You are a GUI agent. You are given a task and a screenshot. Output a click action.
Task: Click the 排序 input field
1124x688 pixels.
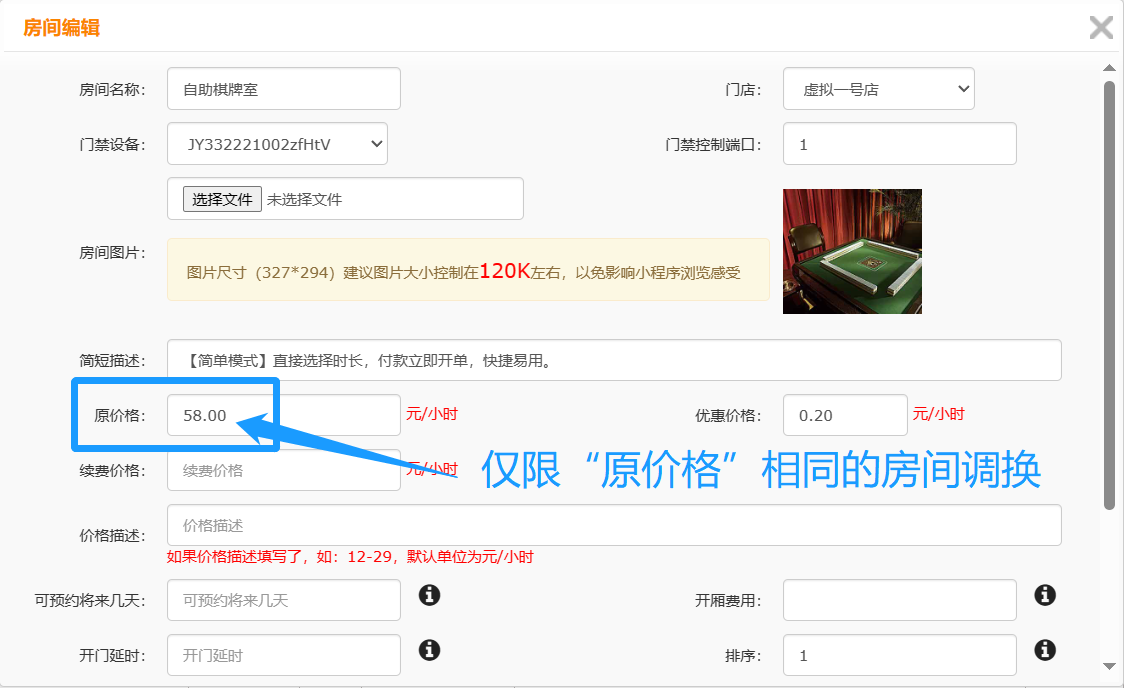[900, 655]
